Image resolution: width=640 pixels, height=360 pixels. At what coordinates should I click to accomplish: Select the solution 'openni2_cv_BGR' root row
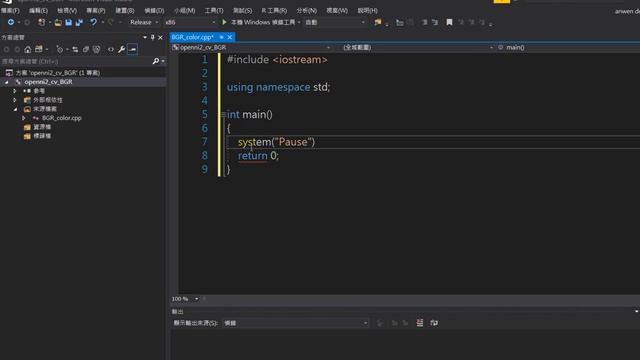[x=57, y=73]
